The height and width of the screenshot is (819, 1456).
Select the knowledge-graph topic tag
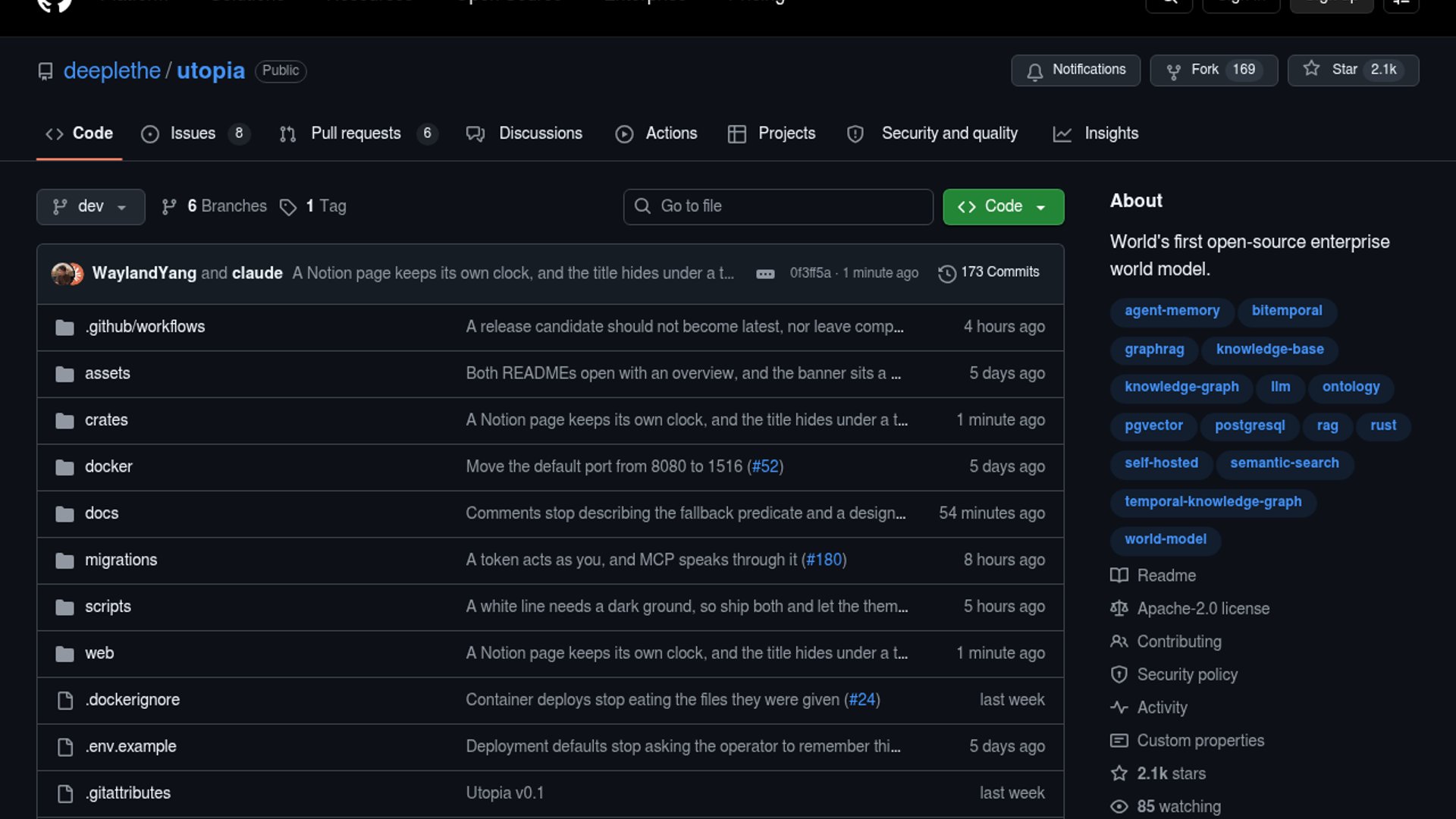[1181, 388]
